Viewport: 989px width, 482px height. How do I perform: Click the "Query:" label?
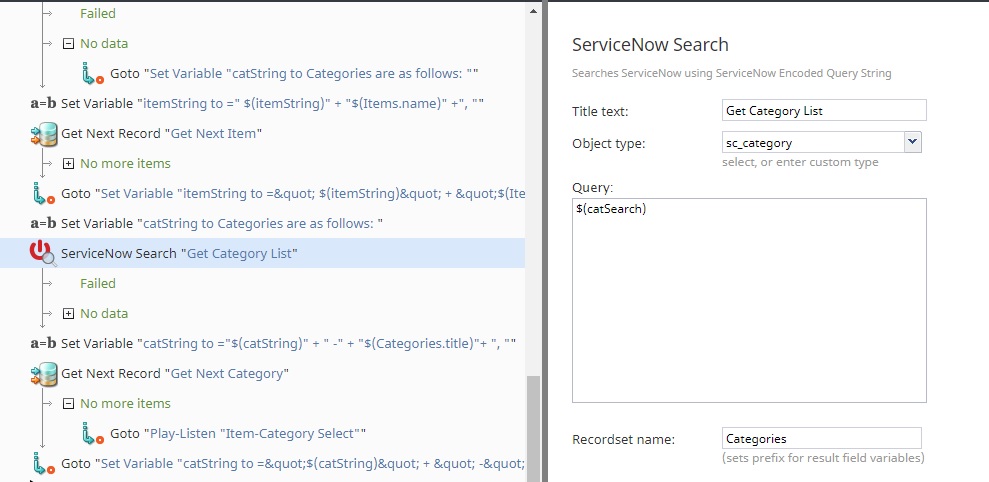pos(592,187)
